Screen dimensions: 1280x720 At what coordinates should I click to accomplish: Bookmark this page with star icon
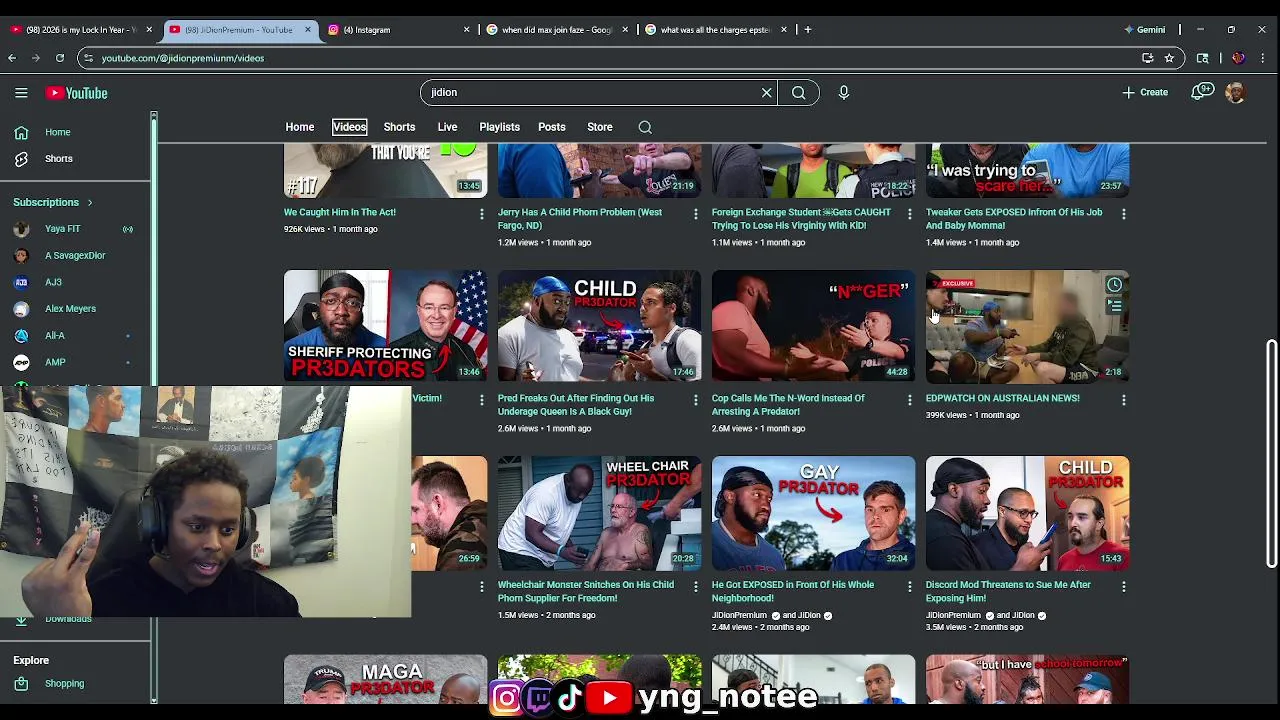(1169, 58)
